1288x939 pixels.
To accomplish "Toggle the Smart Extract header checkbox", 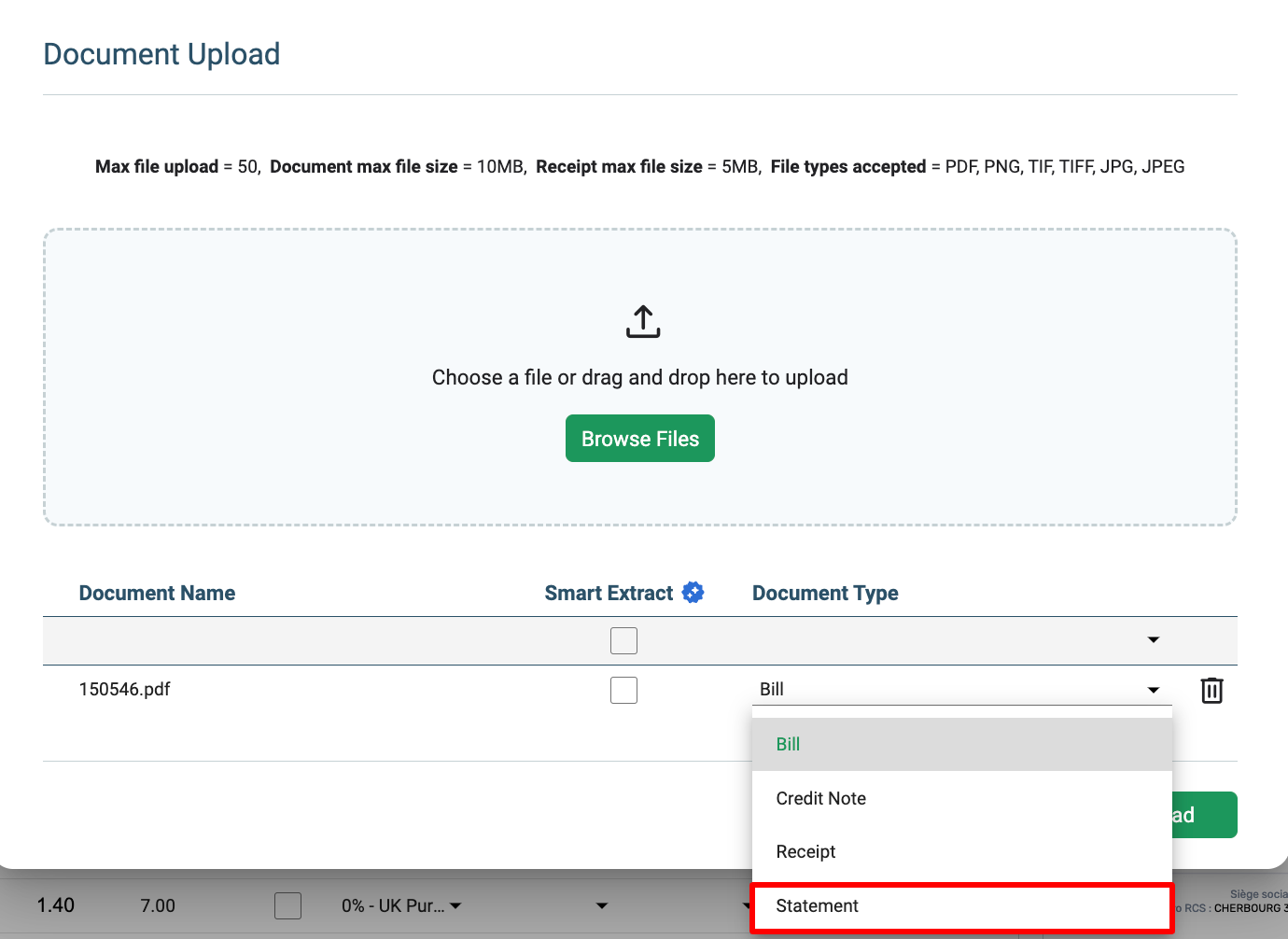I will coord(623,640).
